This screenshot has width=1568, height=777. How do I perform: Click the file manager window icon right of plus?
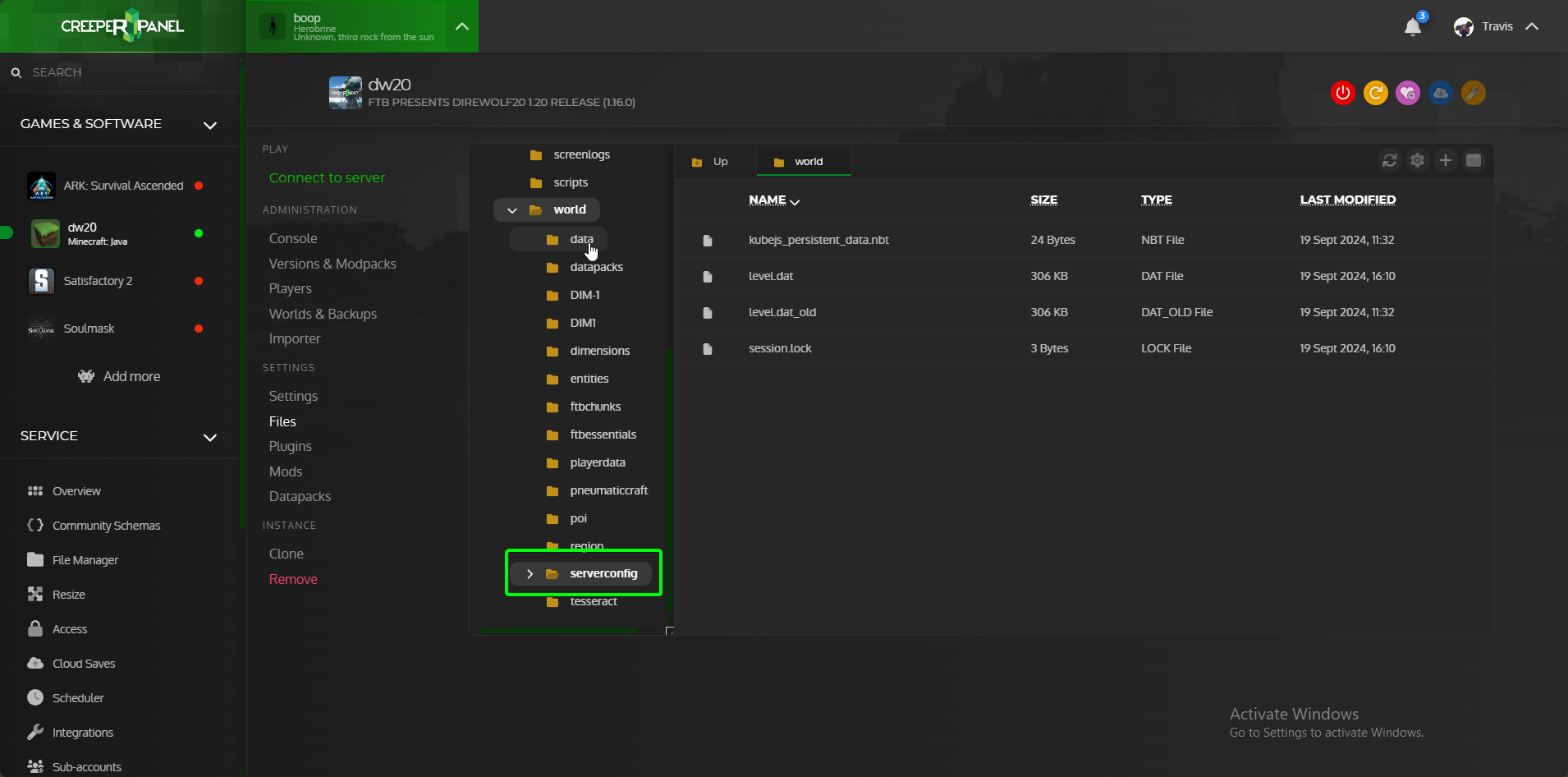coord(1474,160)
